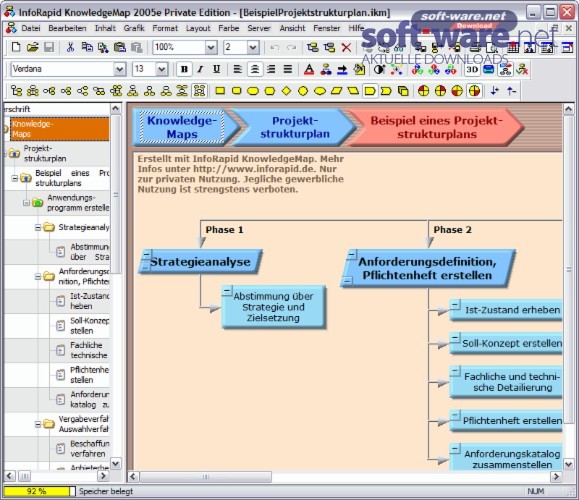Click the paste clipboard icon
This screenshot has height=500, width=579.
120,47
